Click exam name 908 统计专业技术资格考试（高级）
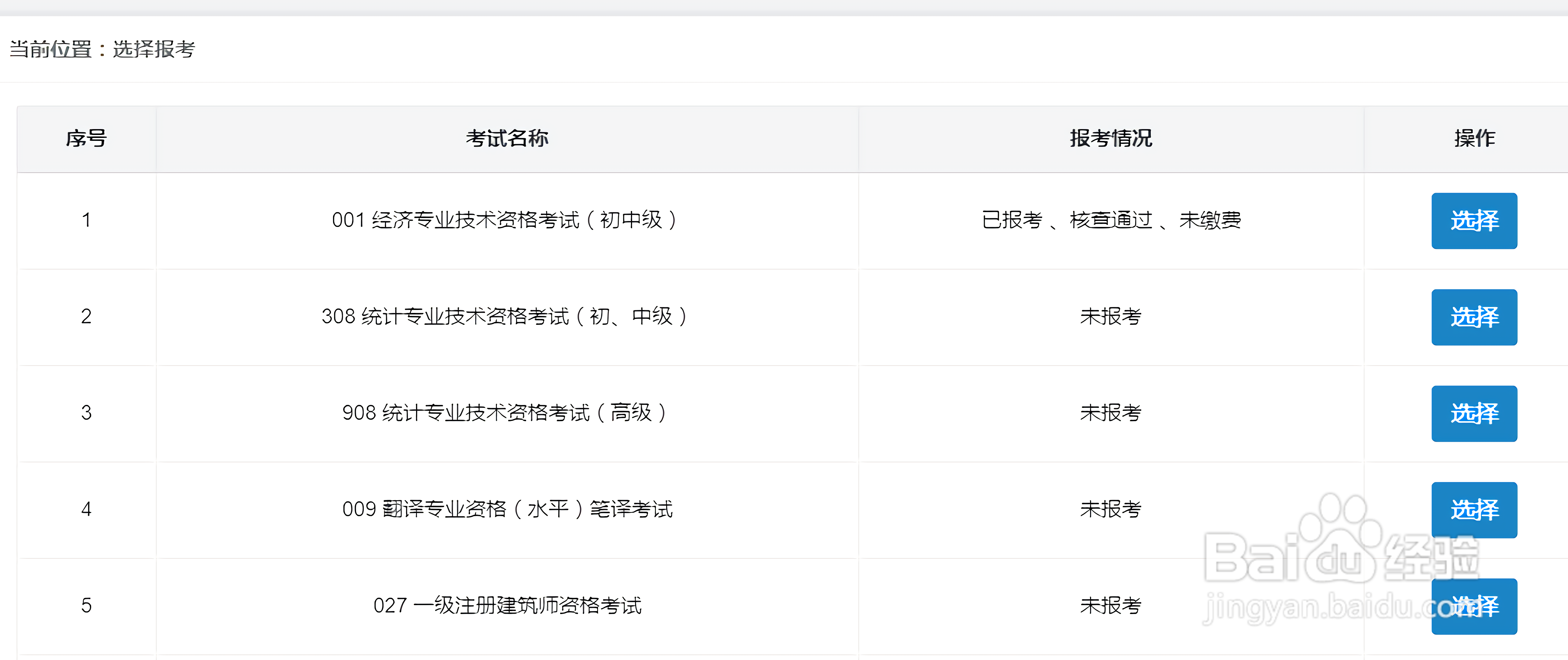This screenshot has width=1568, height=660. coord(504,413)
